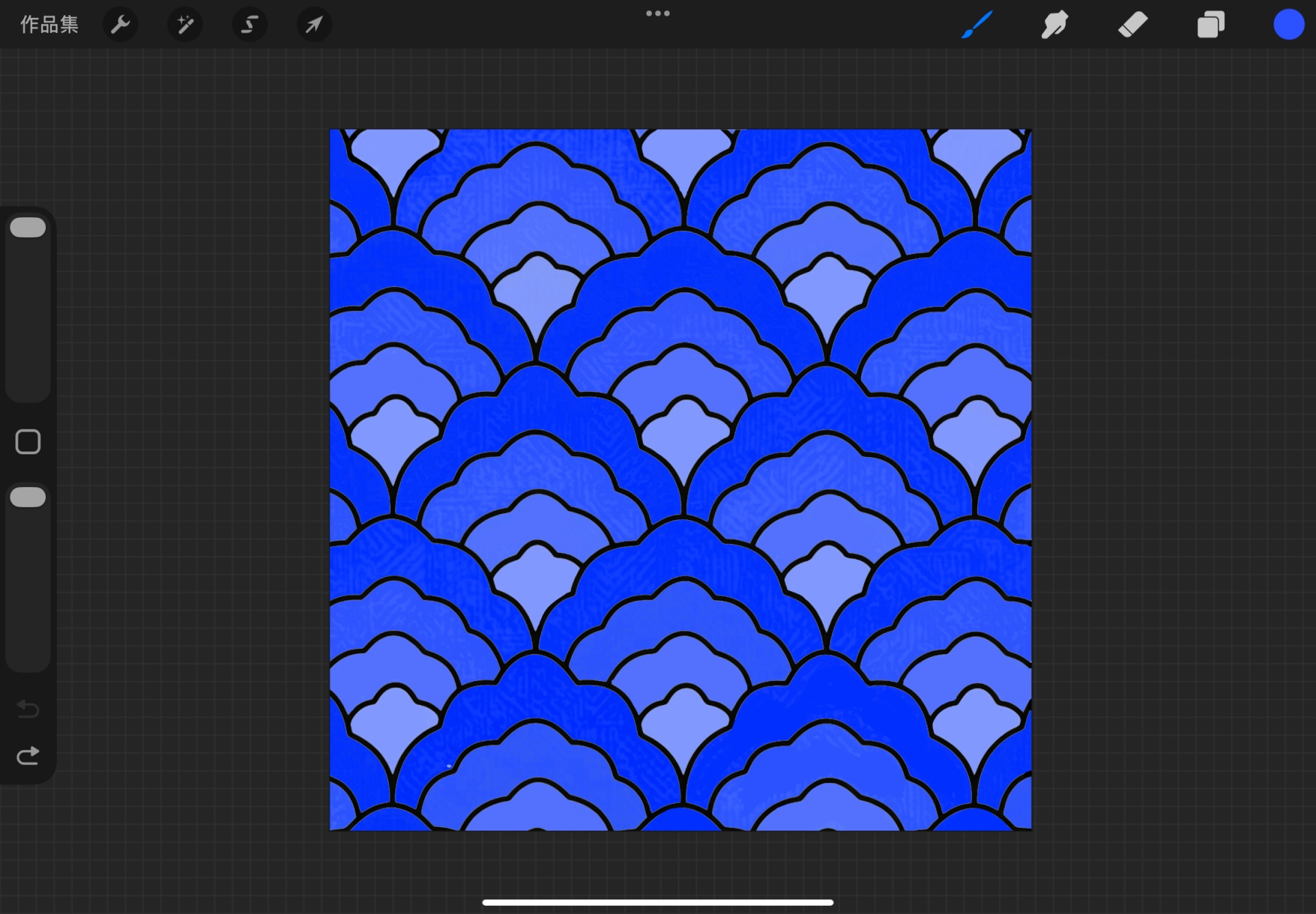Screen dimensions: 1316x914
Task: Activate the Selection tool
Action: click(249, 25)
